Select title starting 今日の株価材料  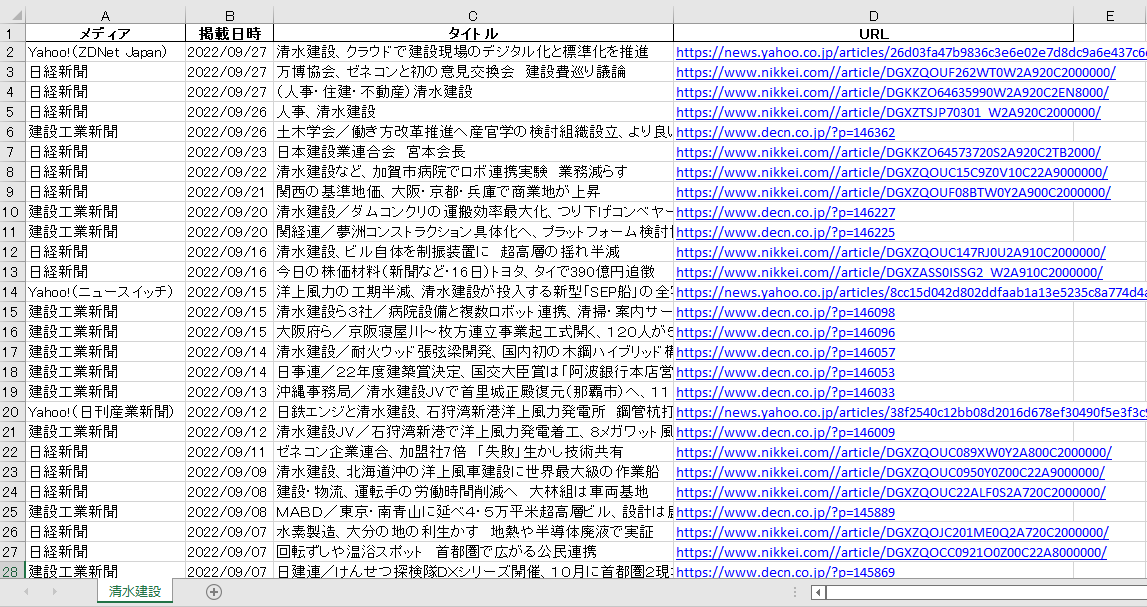[x=473, y=272]
